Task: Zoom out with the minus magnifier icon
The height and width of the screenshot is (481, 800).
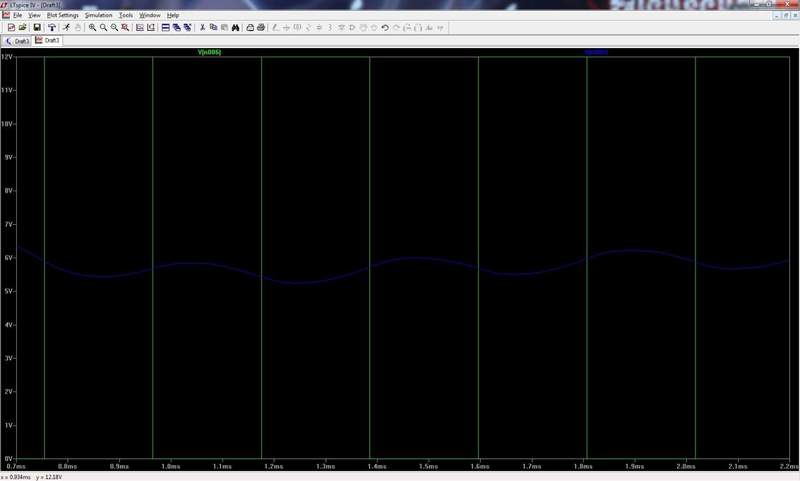Action: 114,28
